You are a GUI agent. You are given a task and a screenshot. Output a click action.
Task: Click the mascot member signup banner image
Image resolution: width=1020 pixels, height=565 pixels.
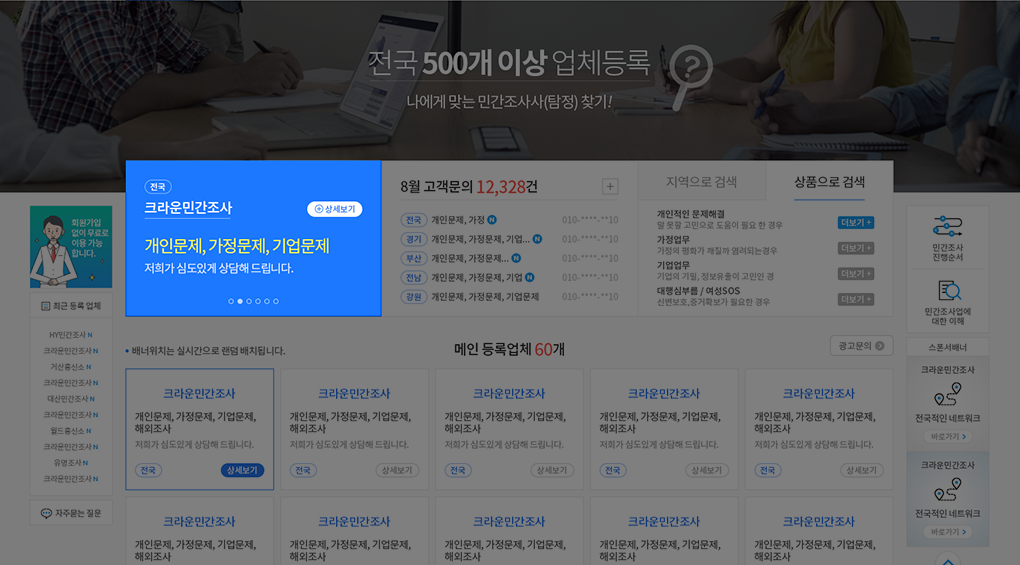[x=71, y=247]
